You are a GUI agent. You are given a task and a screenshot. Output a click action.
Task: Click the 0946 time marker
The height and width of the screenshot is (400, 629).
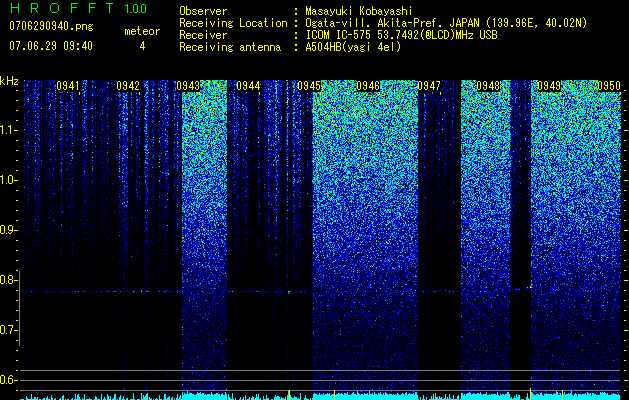(368, 86)
